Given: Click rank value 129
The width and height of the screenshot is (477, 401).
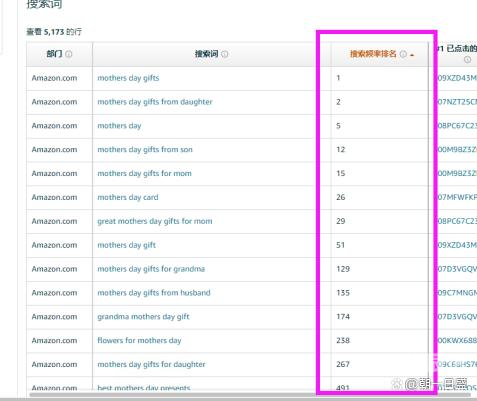Looking at the screenshot, I should tap(343, 269).
